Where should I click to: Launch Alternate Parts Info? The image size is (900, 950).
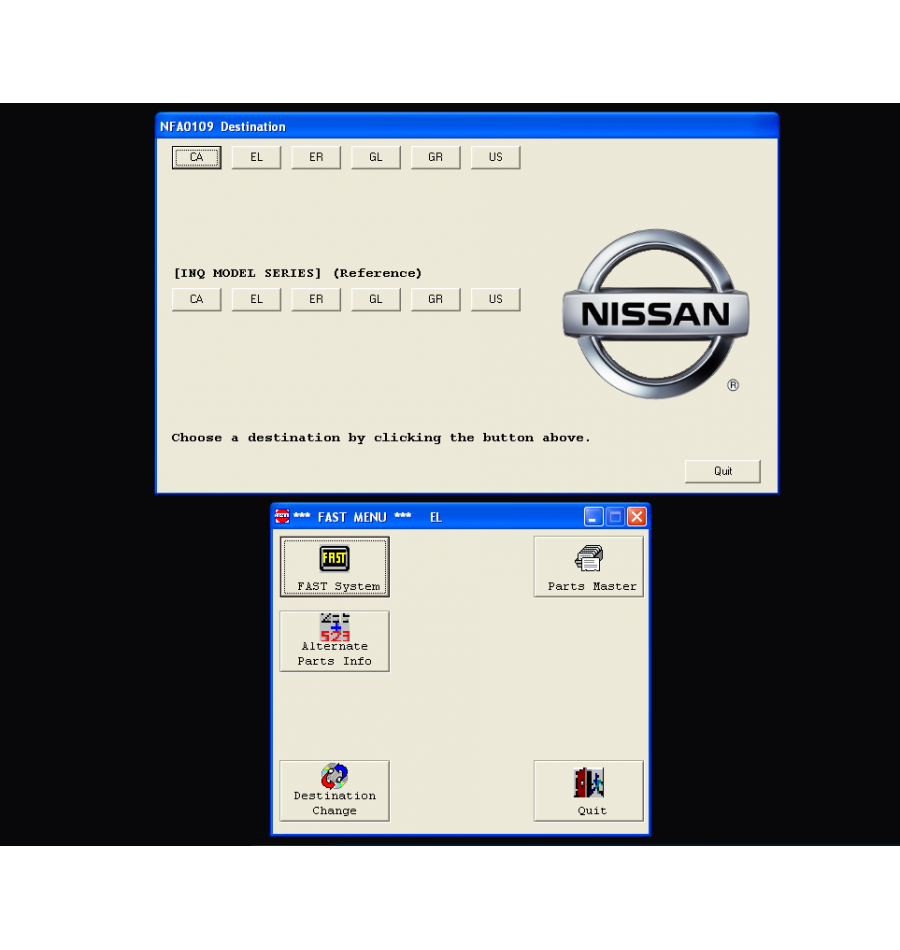click(x=335, y=641)
